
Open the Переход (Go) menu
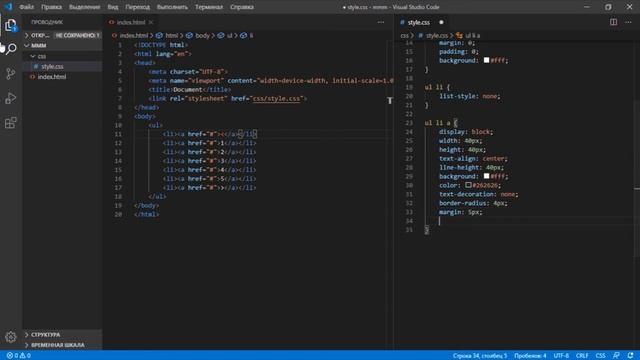138,7
